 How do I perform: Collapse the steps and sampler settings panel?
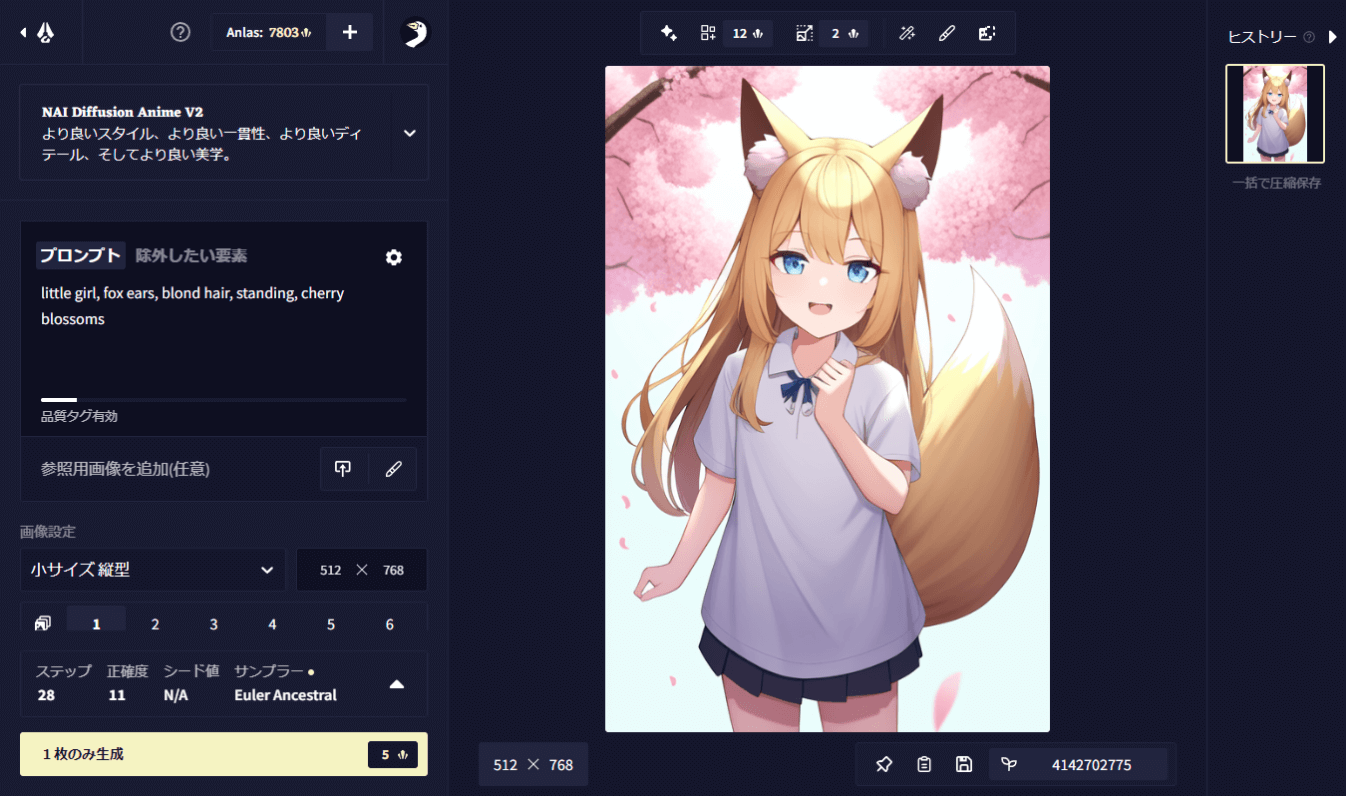coord(396,685)
